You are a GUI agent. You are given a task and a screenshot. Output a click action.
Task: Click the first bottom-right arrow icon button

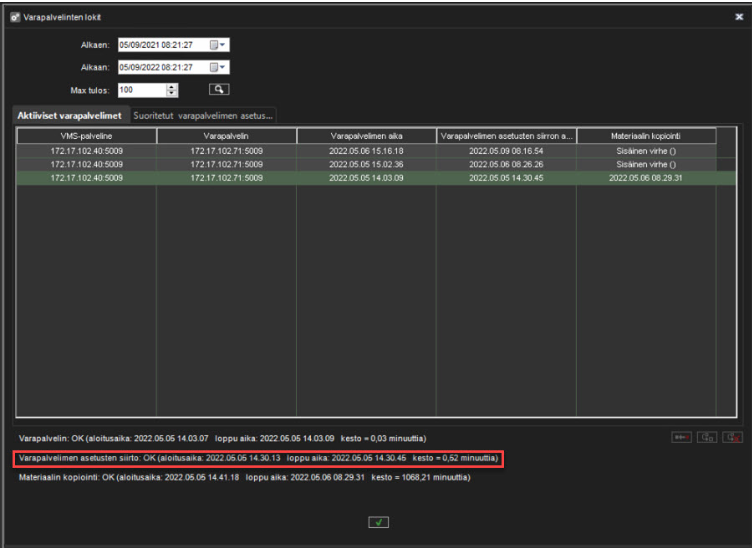coord(682,437)
